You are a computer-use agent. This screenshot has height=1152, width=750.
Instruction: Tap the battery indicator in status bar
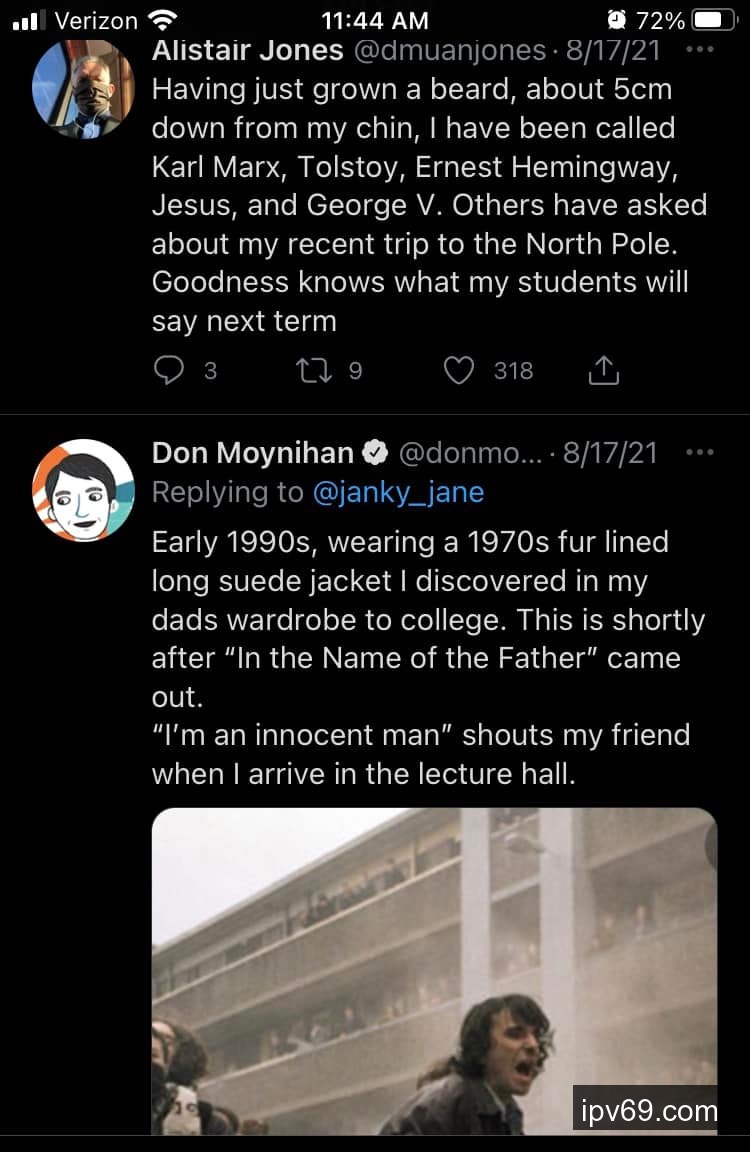(714, 20)
